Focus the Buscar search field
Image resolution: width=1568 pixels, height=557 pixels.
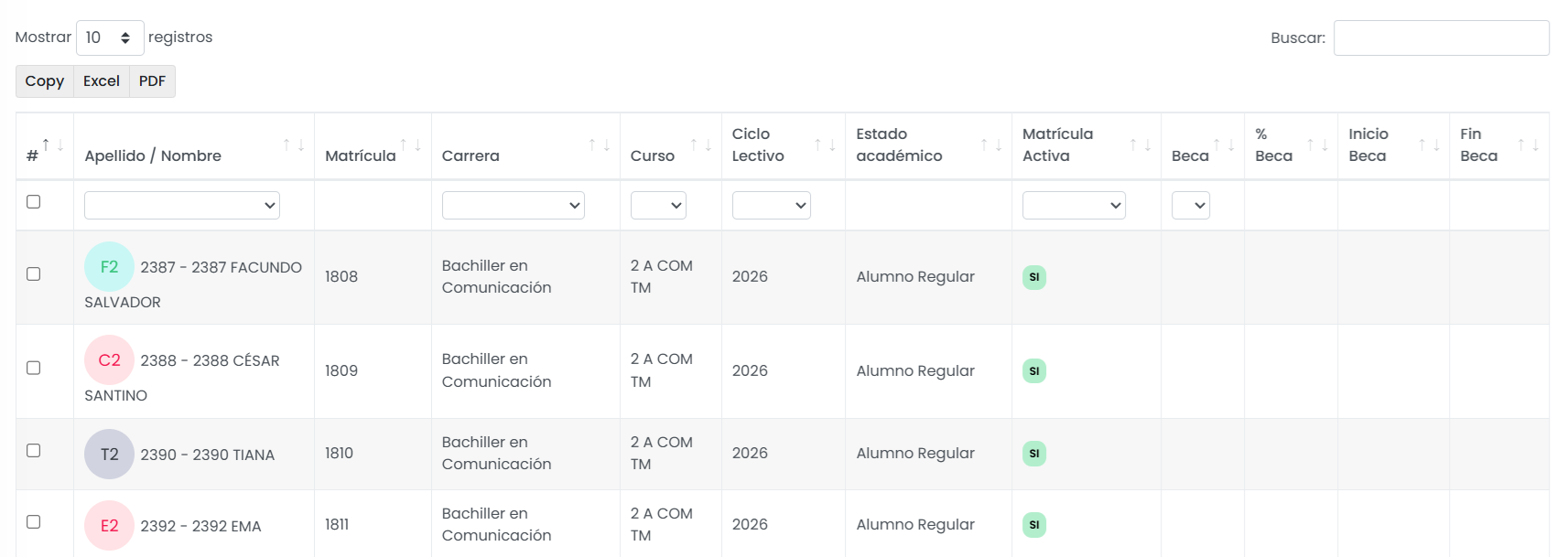1441,37
